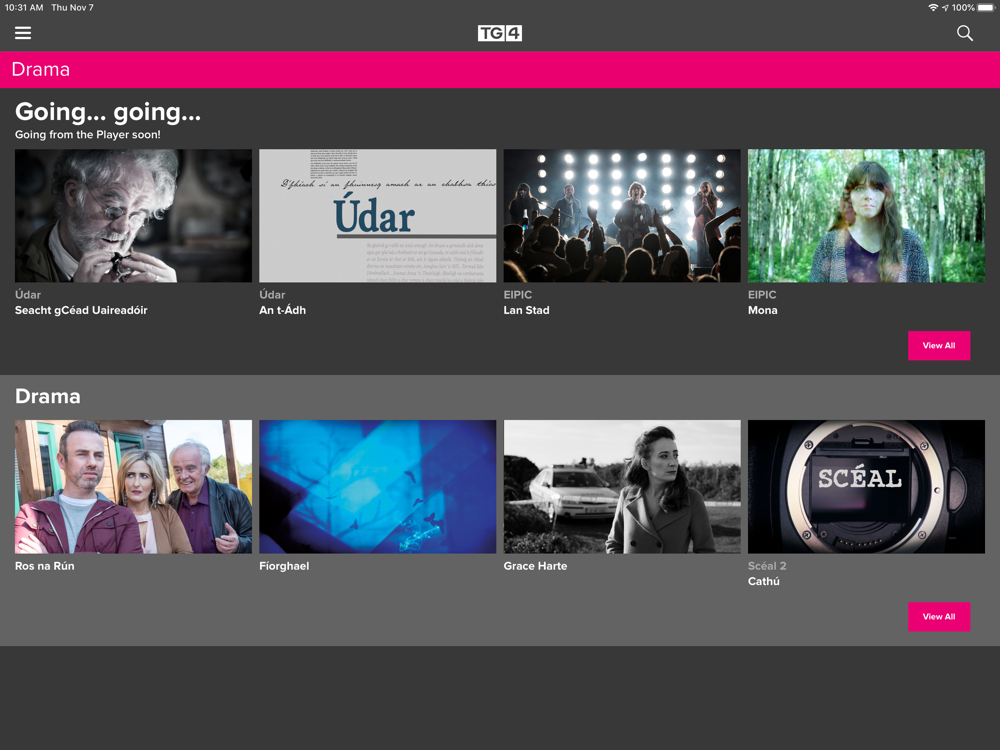Open the Grace Harte thumbnail
This screenshot has width=1000, height=750.
point(622,487)
